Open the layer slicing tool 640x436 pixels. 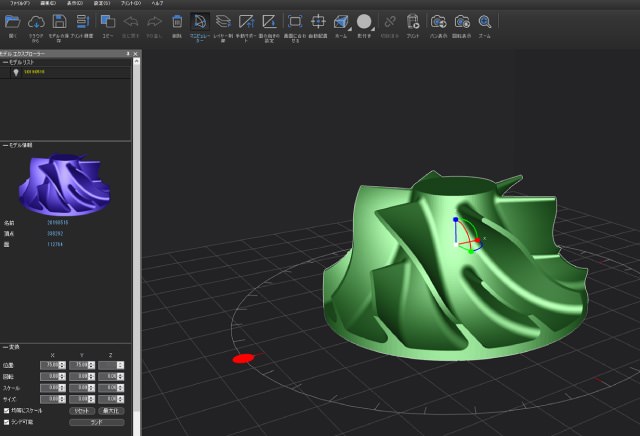[x=223, y=21]
